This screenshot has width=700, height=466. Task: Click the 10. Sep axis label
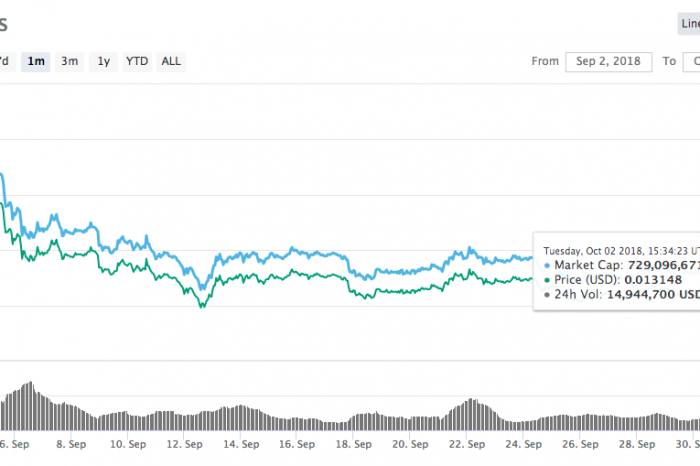[128, 444]
